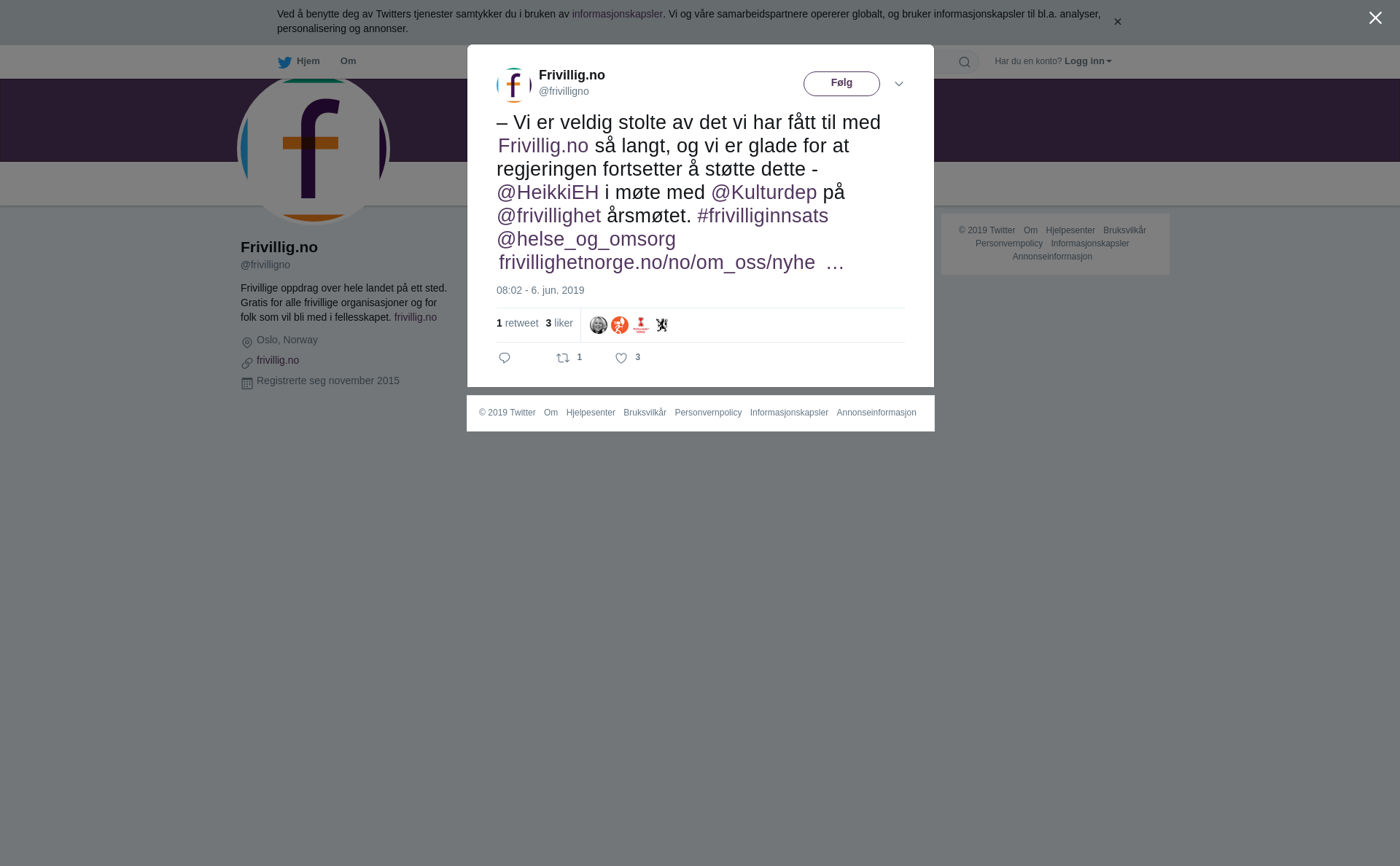Open the informasjonskapsler link in banner

pyautogui.click(x=617, y=14)
